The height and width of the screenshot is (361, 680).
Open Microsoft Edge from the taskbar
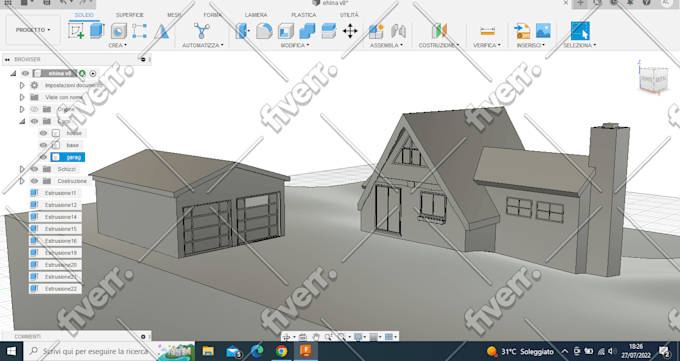[257, 351]
